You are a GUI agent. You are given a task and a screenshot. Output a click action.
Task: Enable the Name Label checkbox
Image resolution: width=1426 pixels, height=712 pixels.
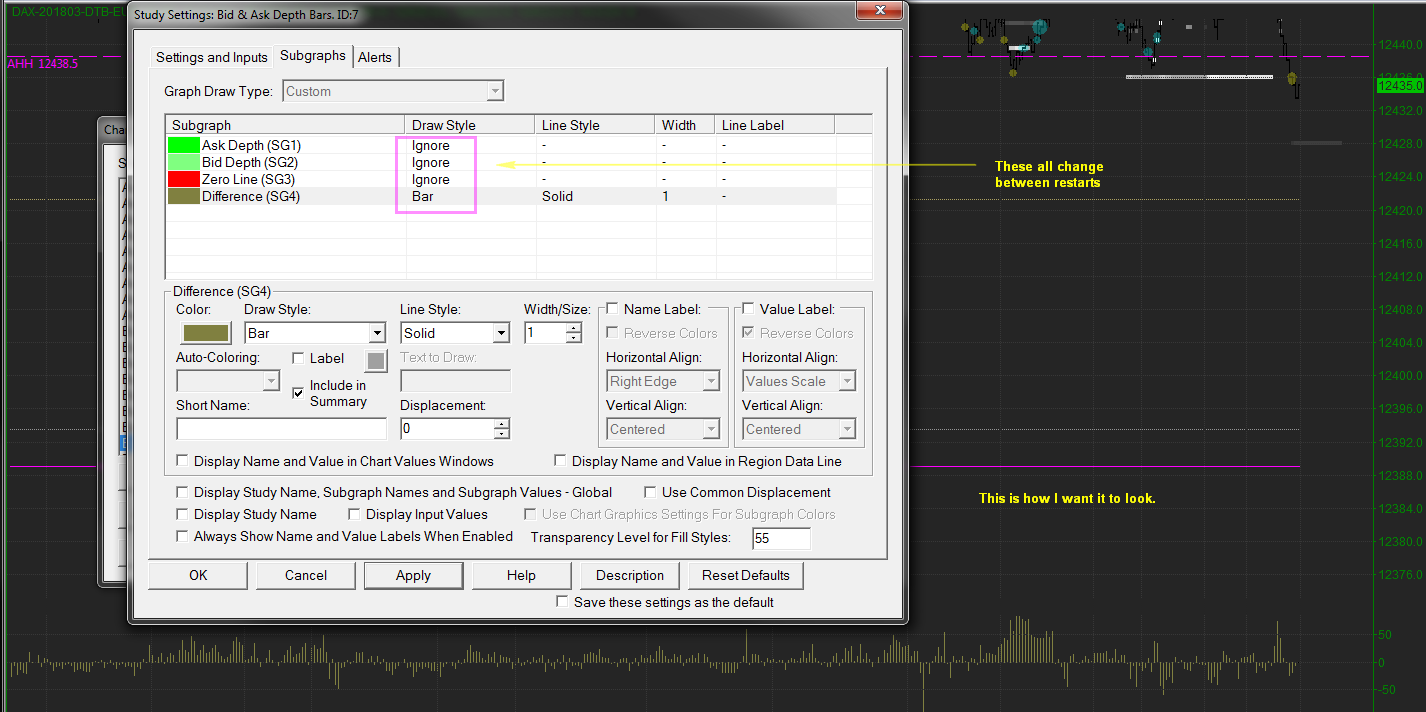coord(613,310)
